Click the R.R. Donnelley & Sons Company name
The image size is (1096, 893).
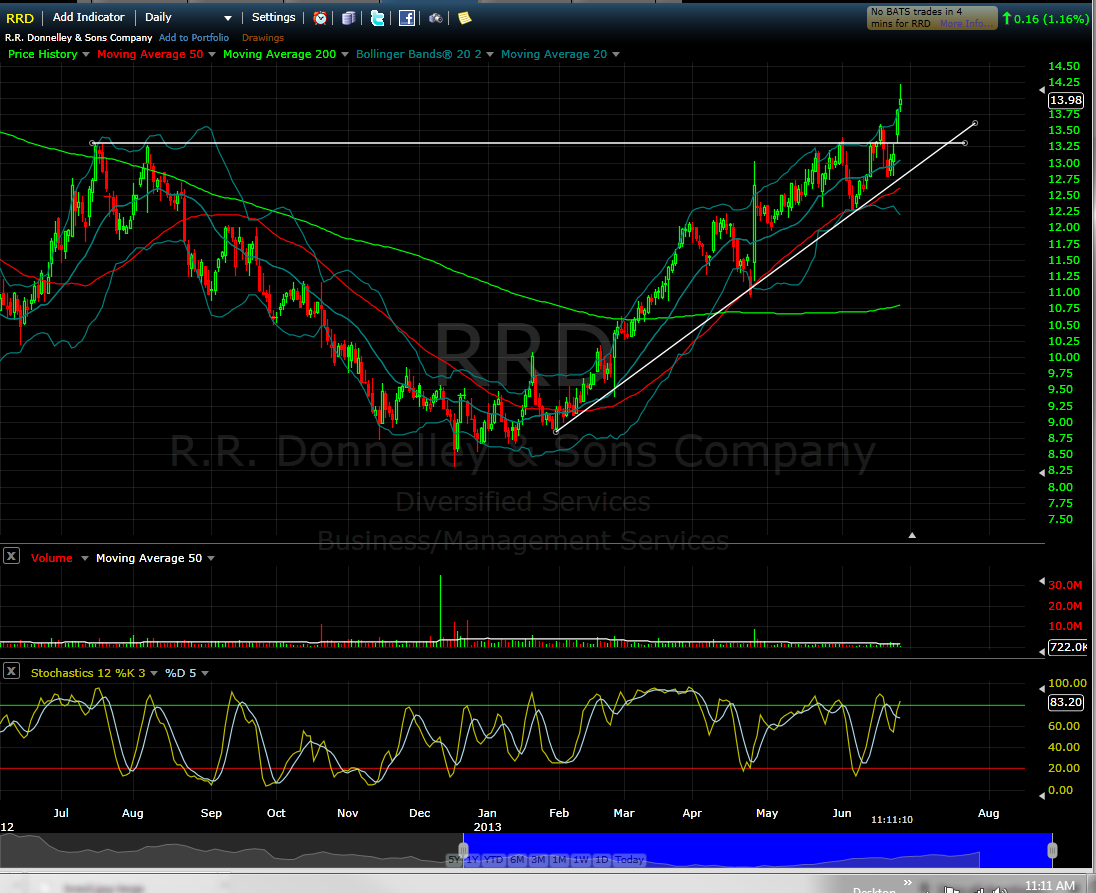78,38
